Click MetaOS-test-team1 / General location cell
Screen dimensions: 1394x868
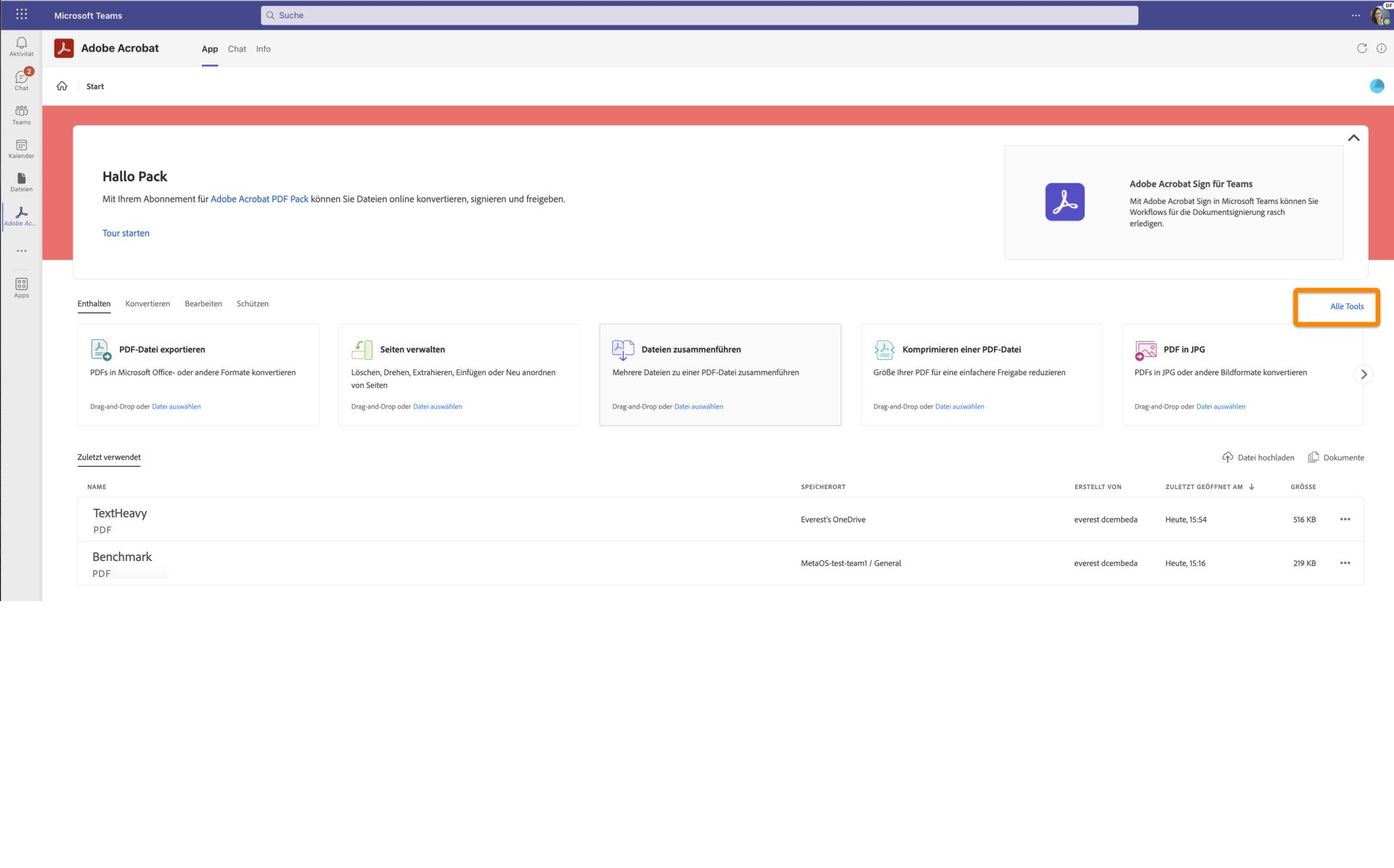850,563
